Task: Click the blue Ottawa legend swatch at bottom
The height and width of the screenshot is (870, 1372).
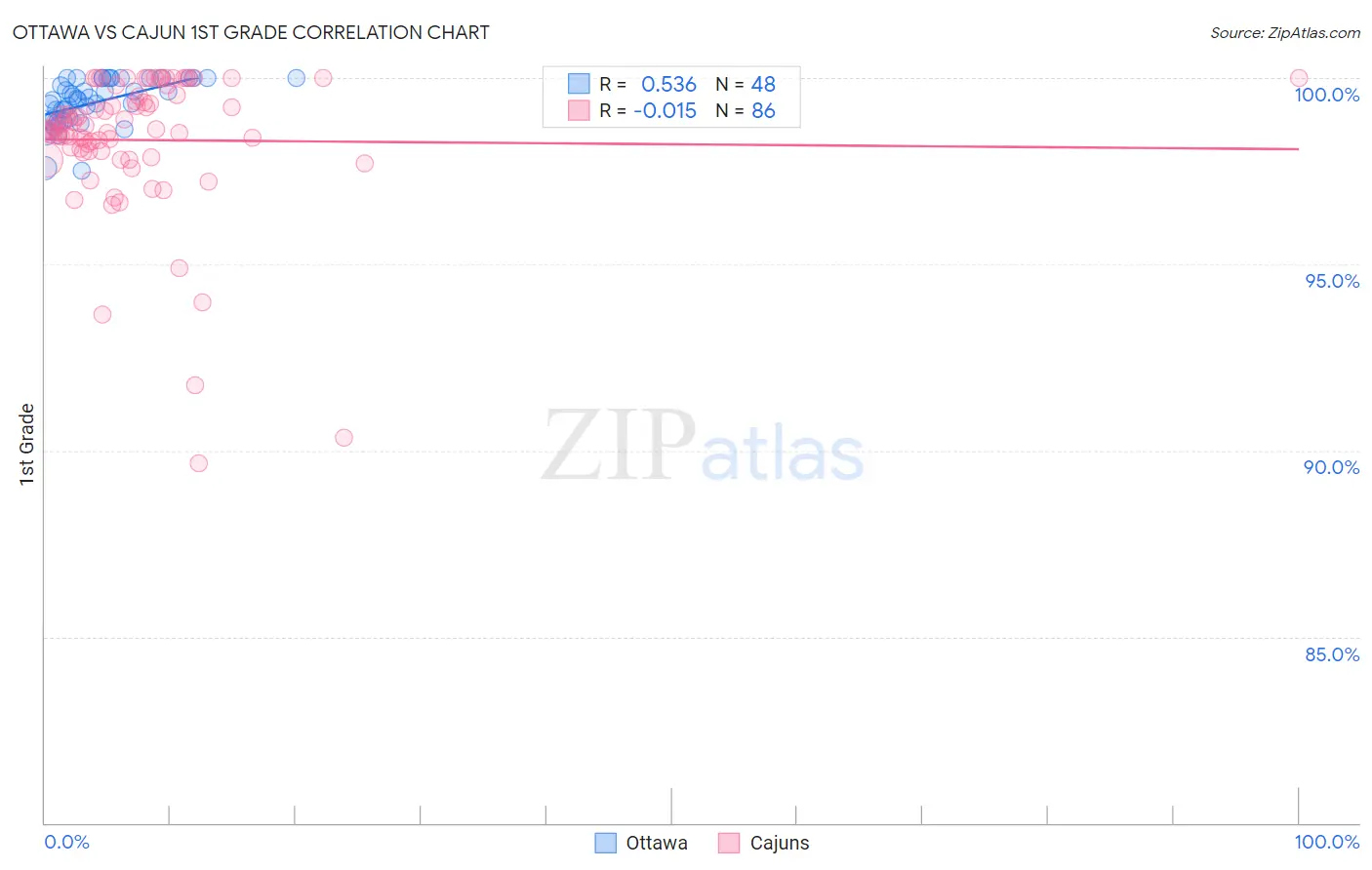Action: 605,843
